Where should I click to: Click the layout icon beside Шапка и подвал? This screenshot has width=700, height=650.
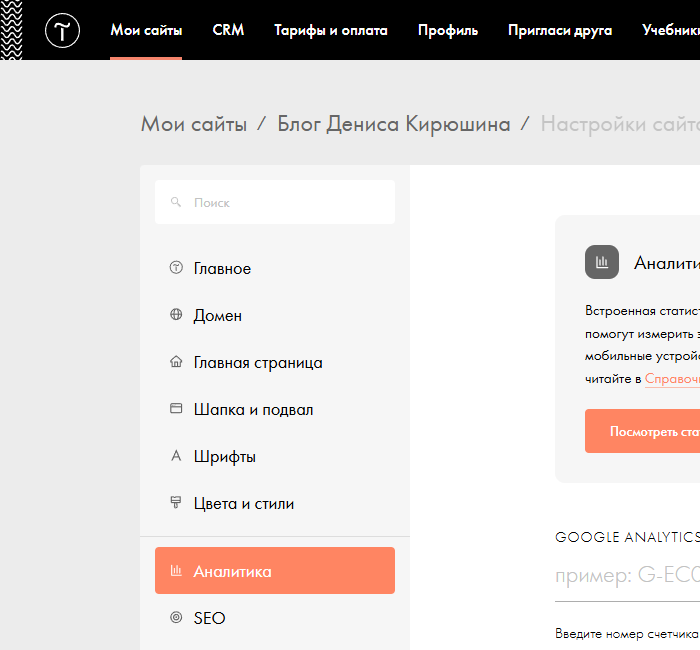(176, 408)
